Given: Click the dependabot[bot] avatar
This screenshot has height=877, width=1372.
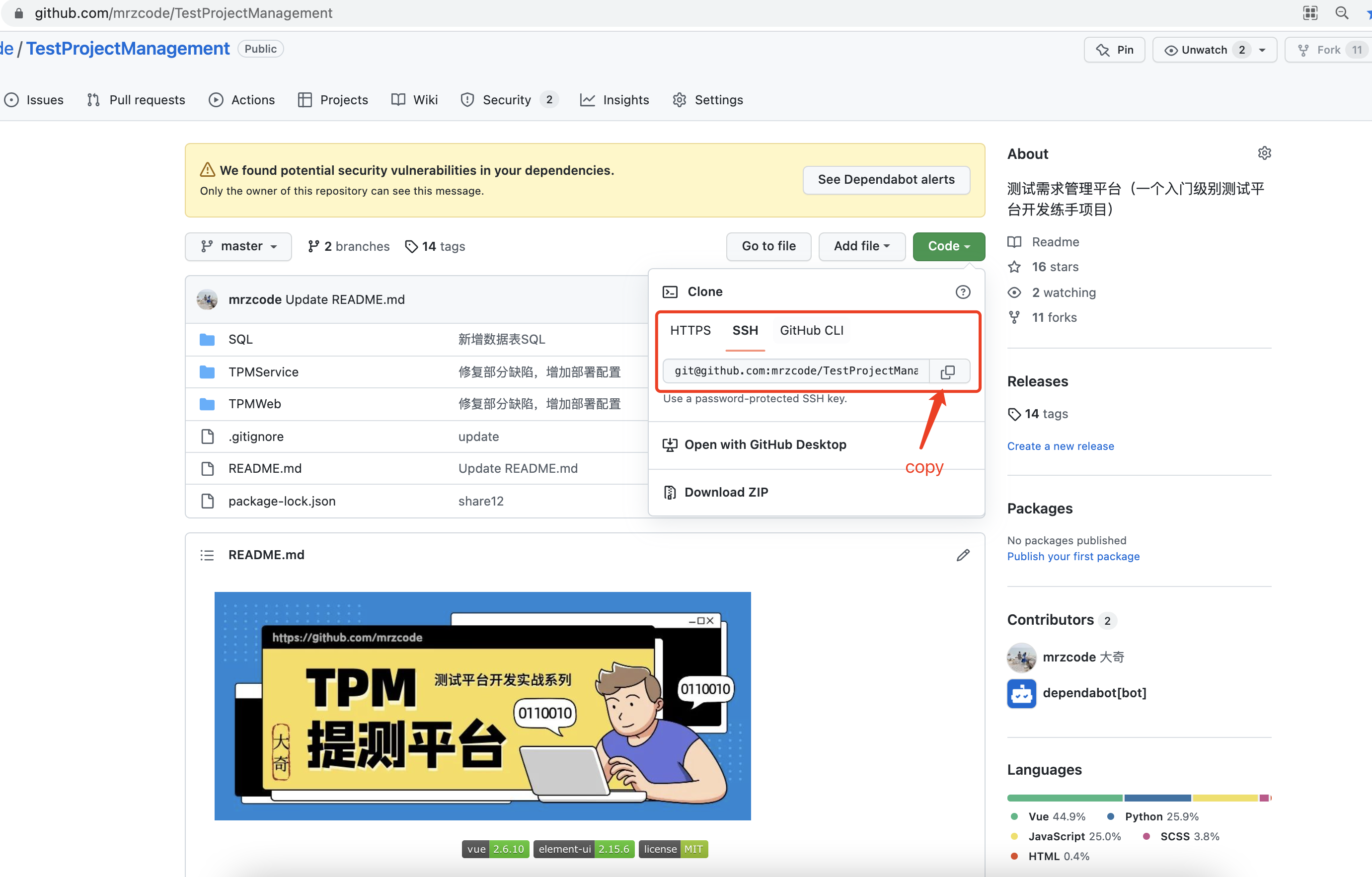Looking at the screenshot, I should click(1021, 693).
